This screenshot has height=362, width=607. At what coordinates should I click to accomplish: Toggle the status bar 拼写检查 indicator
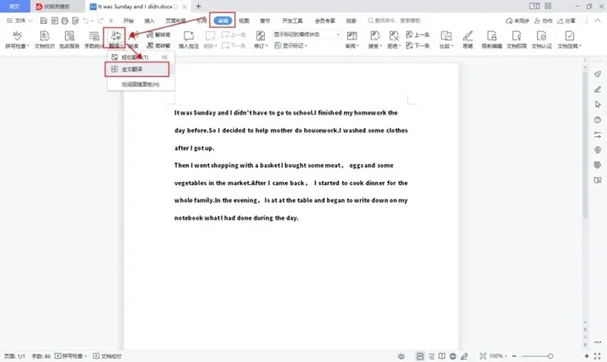pyautogui.click(x=70, y=356)
